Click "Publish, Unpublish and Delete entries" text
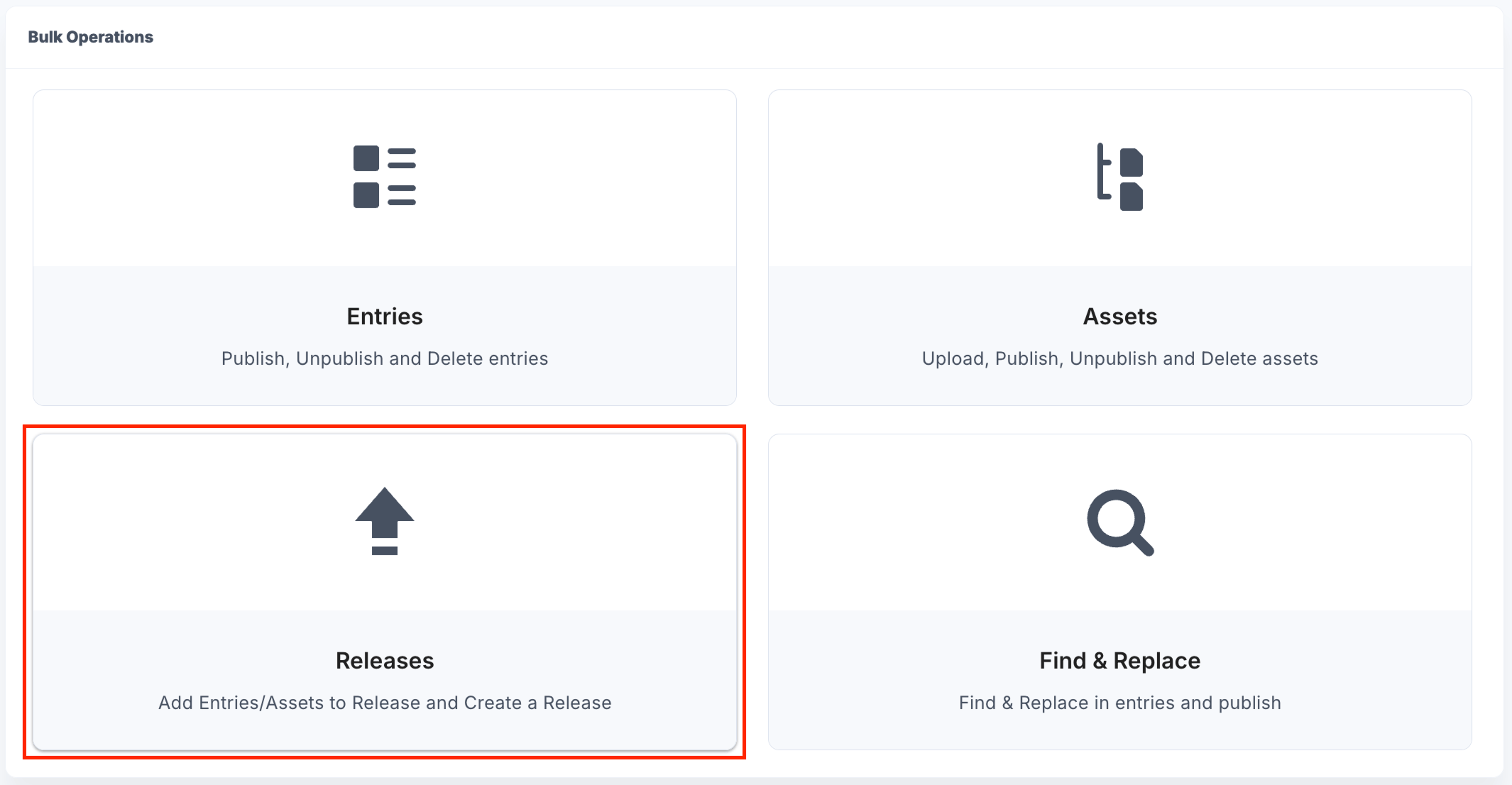The image size is (1512, 785). (x=384, y=358)
